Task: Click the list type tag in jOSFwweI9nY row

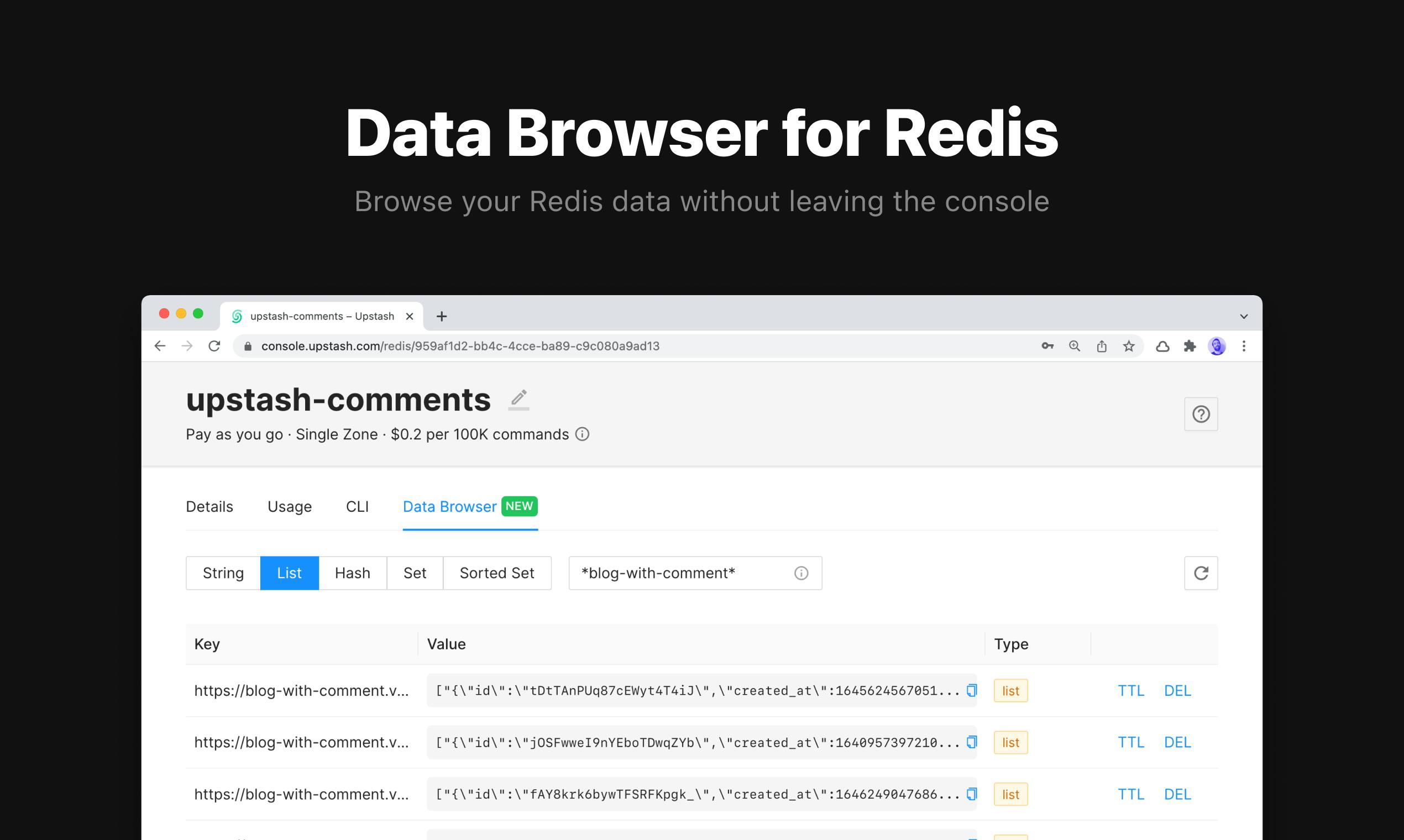Action: click(x=1010, y=742)
